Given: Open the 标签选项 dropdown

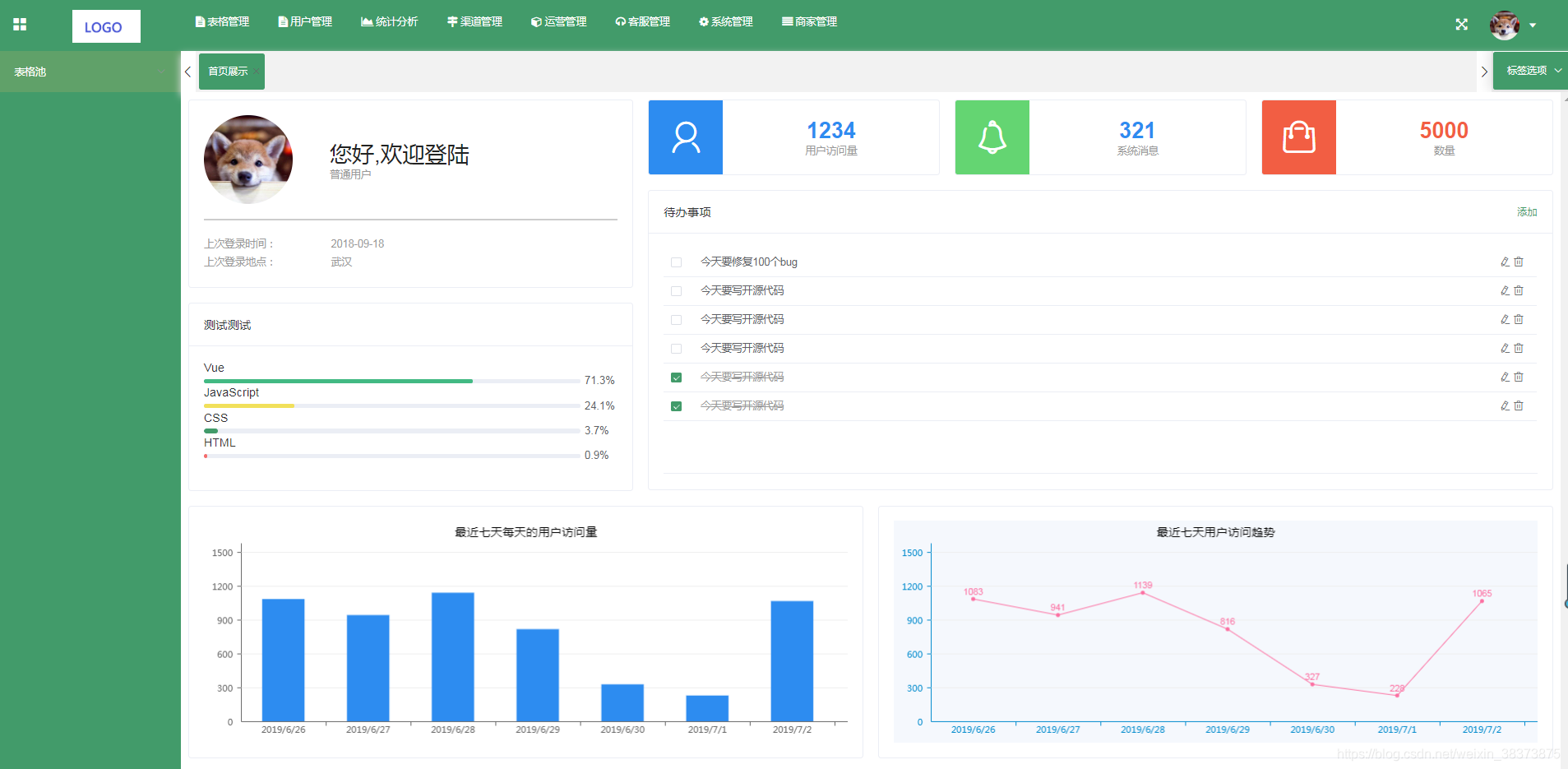Looking at the screenshot, I should tap(1530, 71).
